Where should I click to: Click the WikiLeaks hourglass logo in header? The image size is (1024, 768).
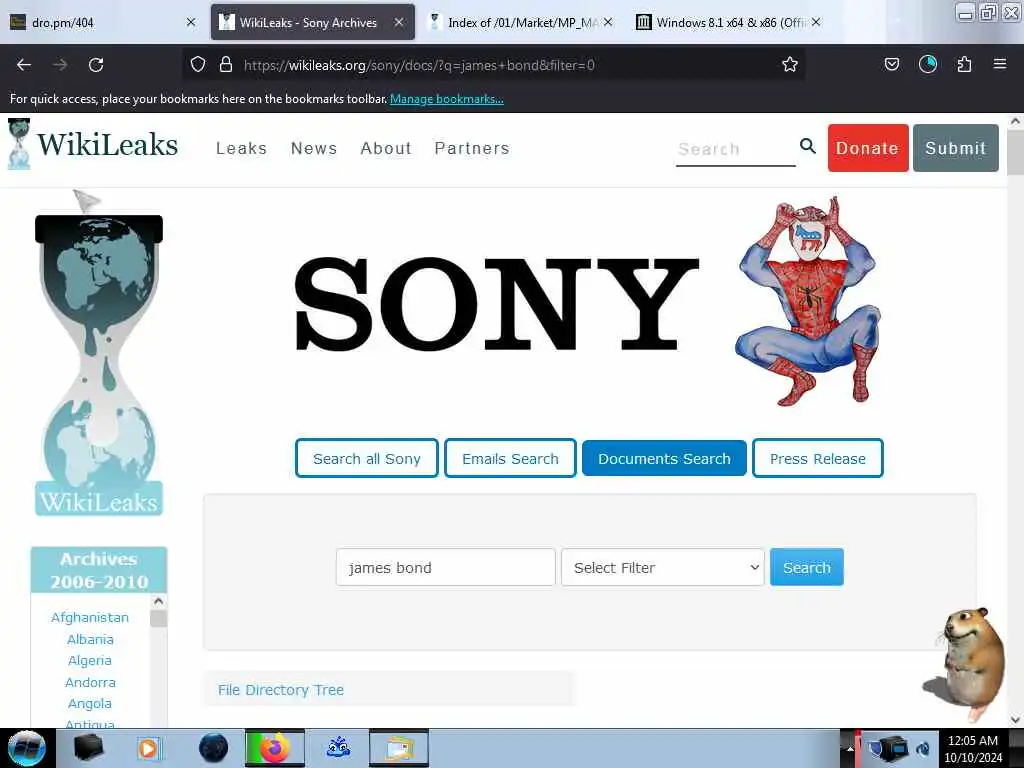19,144
